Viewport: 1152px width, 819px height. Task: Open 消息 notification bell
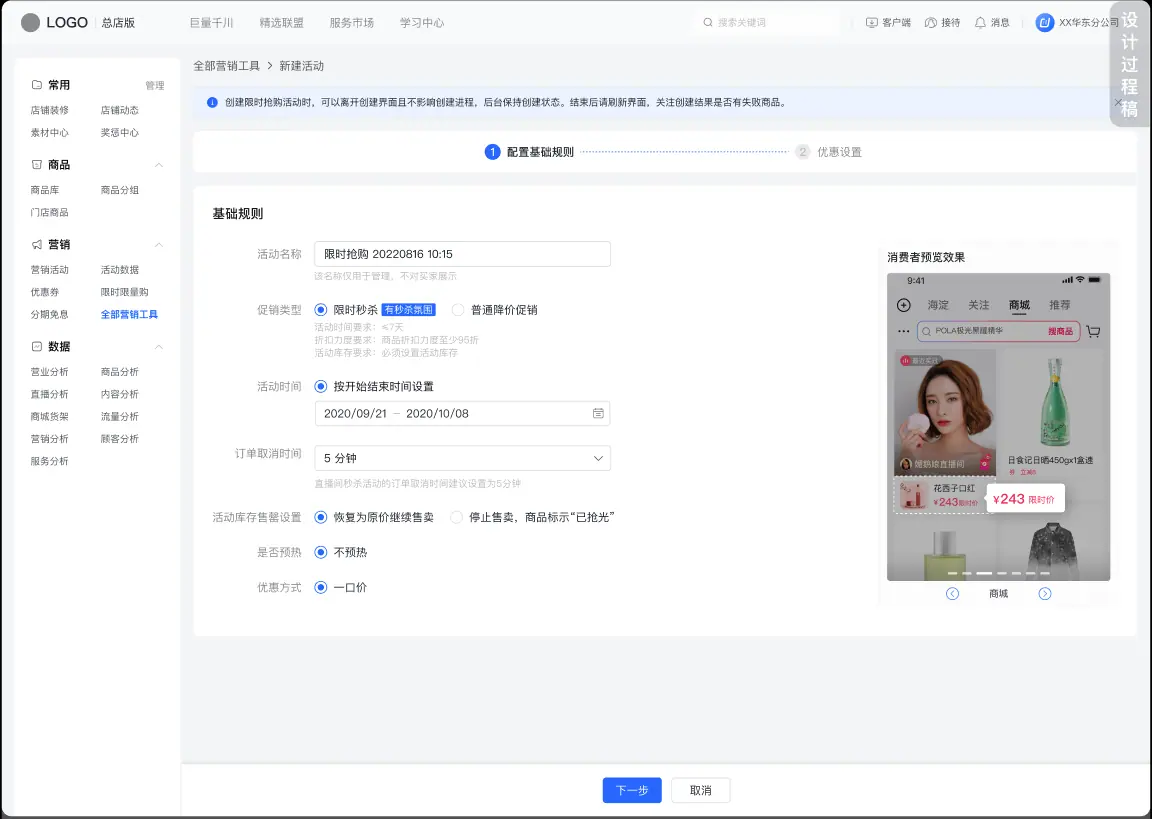point(980,23)
